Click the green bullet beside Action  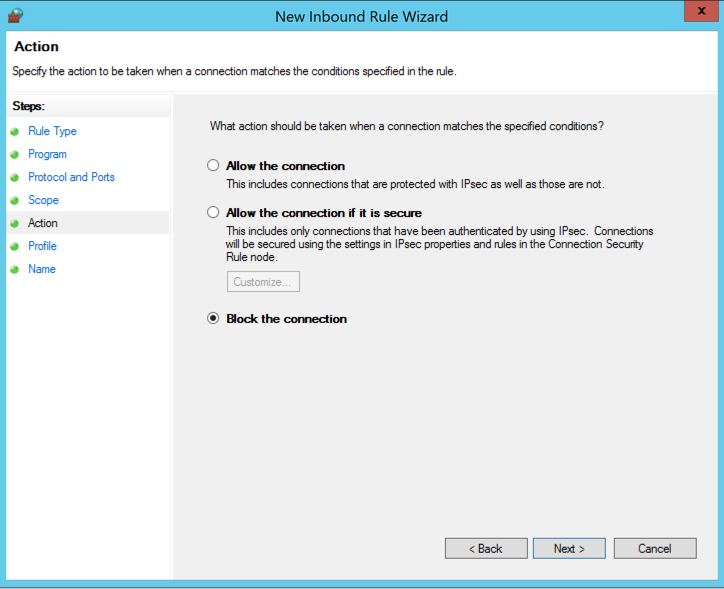coord(15,223)
